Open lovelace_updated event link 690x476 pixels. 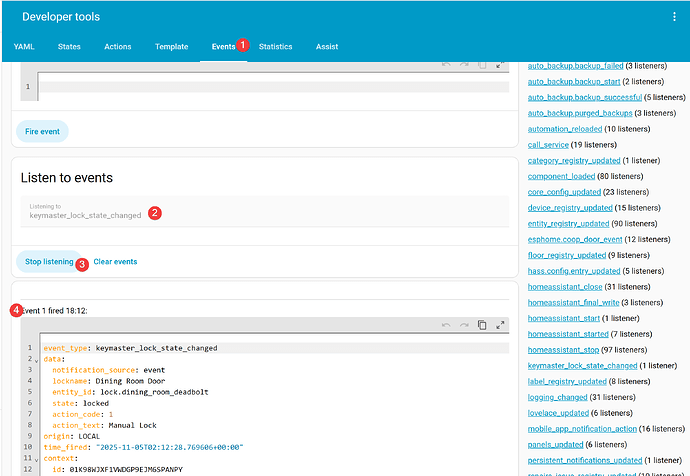pos(558,414)
